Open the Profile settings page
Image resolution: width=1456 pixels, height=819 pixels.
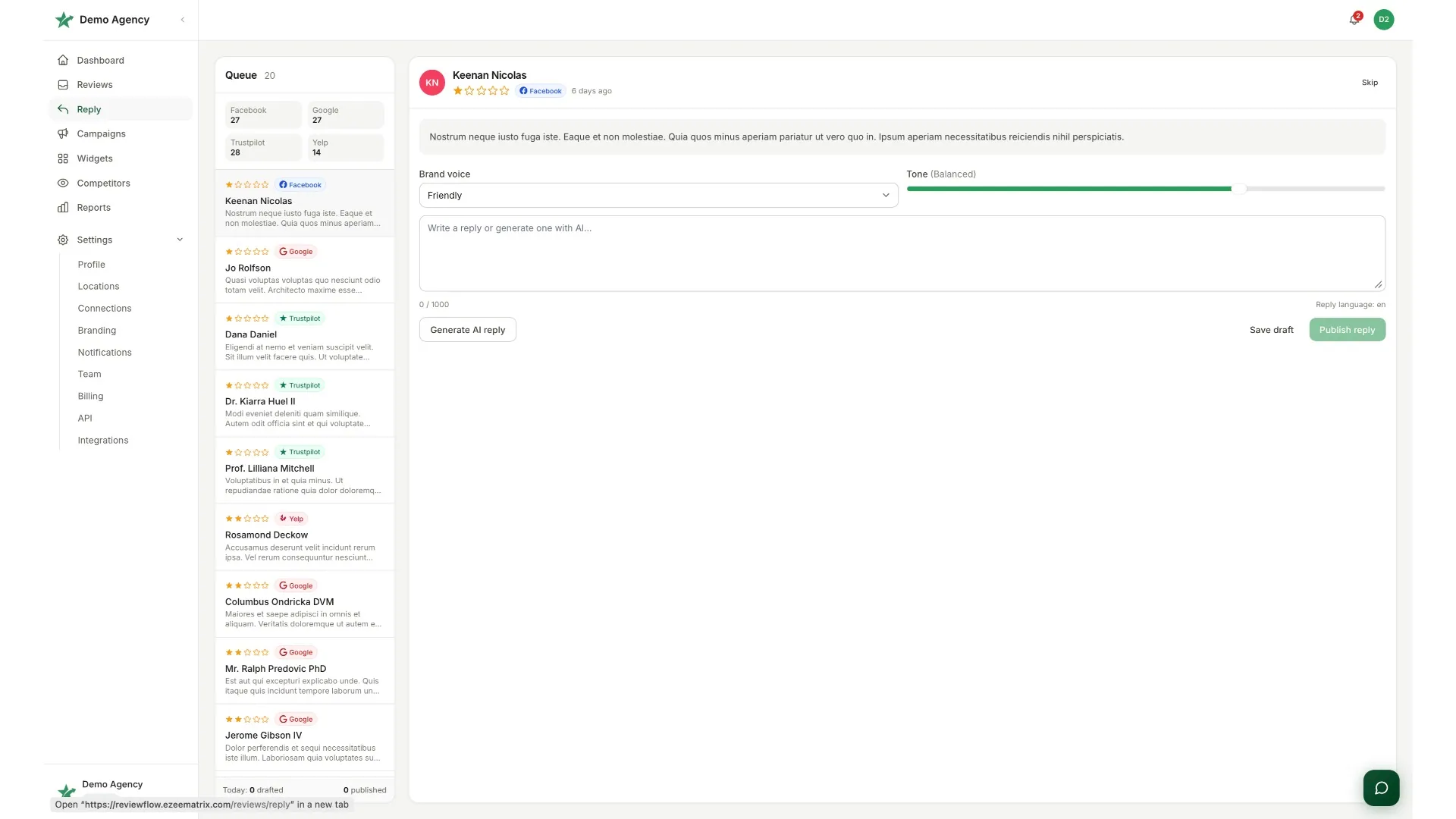pos(91,265)
